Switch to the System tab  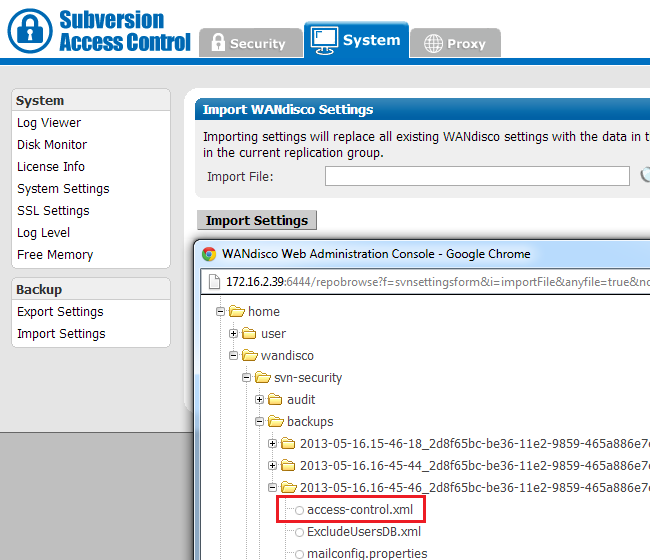[x=357, y=40]
